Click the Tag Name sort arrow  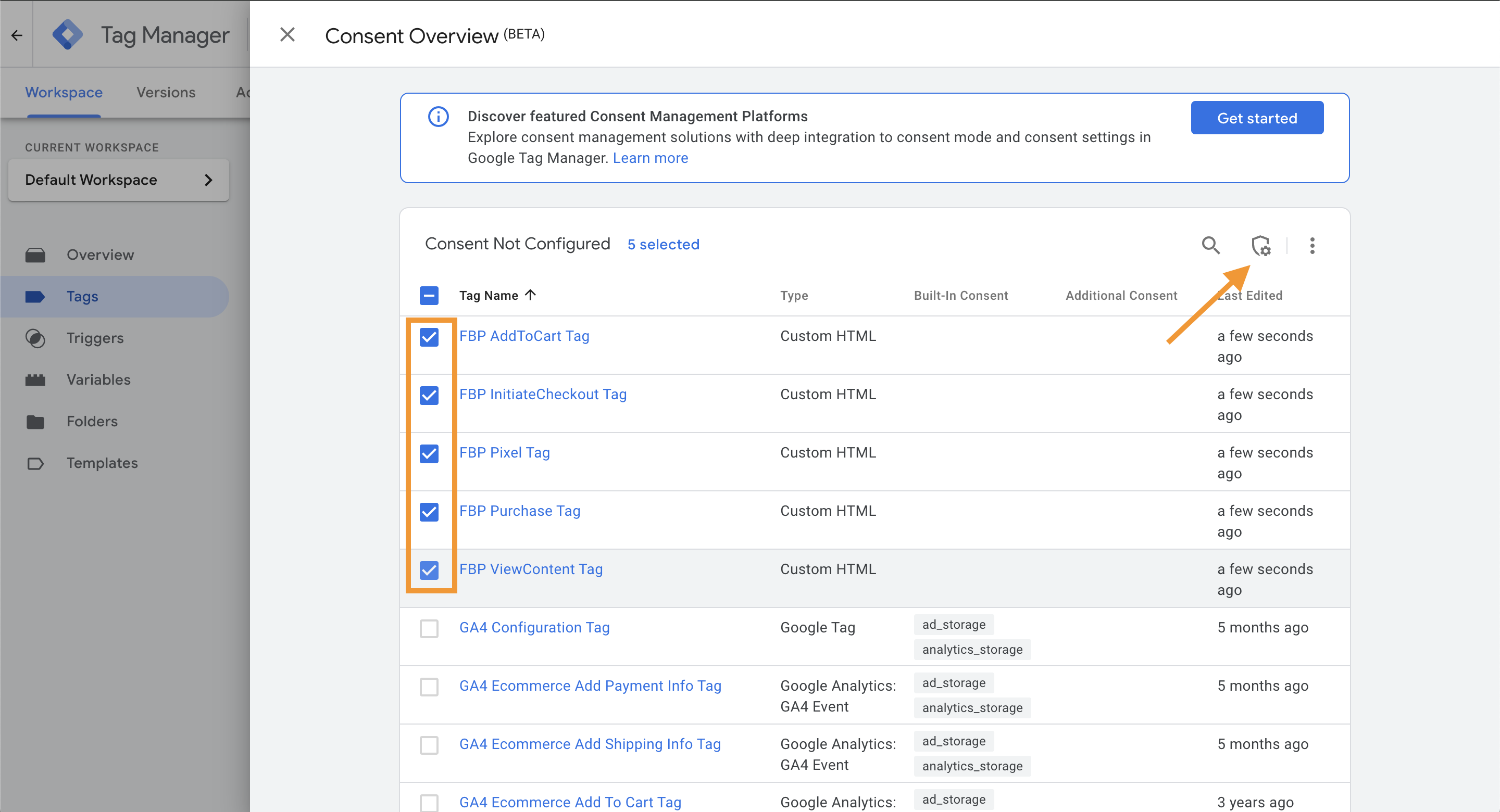tap(530, 295)
